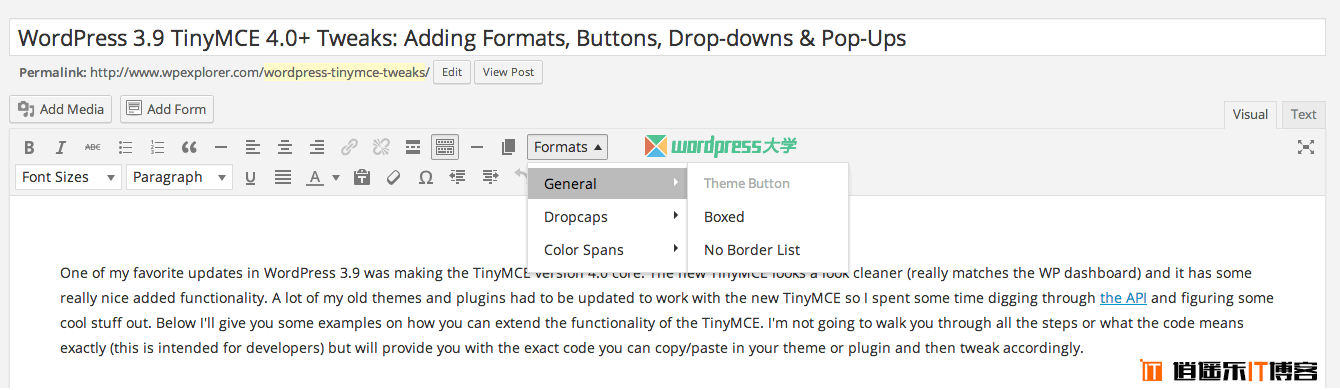
Task: Expand the General submenu
Action: pos(607,184)
